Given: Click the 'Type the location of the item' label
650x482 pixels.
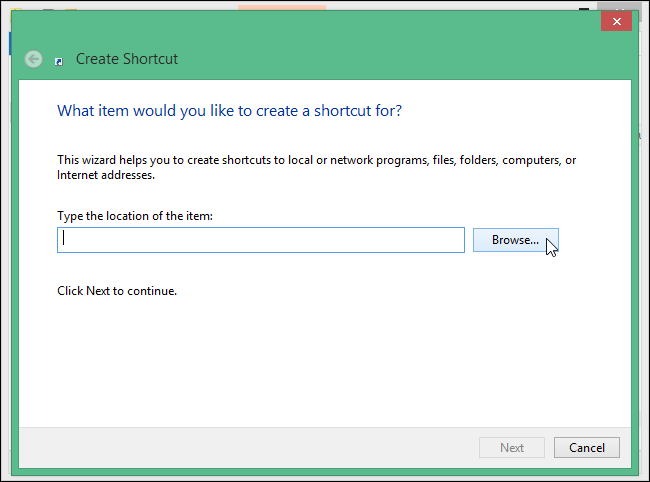Looking at the screenshot, I should coord(135,216).
